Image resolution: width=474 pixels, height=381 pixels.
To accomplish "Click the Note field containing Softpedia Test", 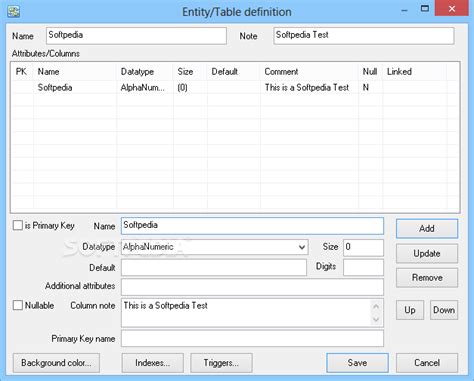I will tap(364, 36).
